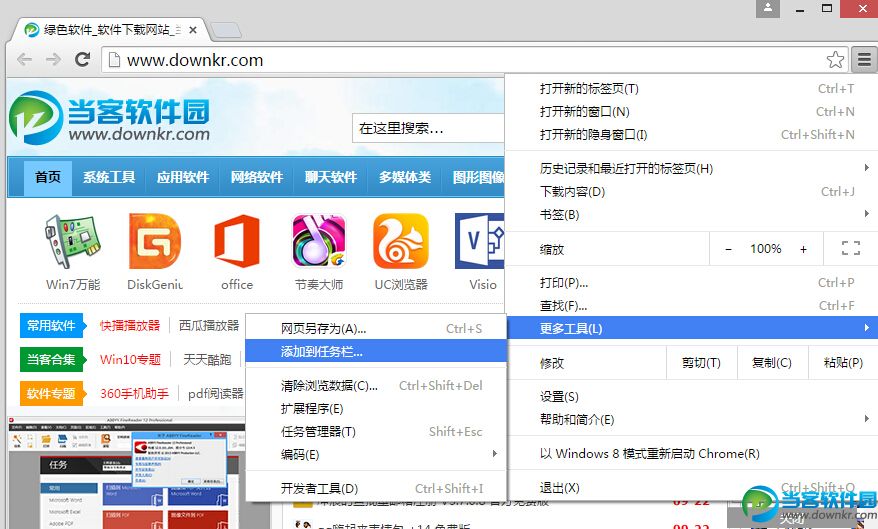Click the 常用软件 category label
The image size is (878, 529).
click(x=53, y=325)
